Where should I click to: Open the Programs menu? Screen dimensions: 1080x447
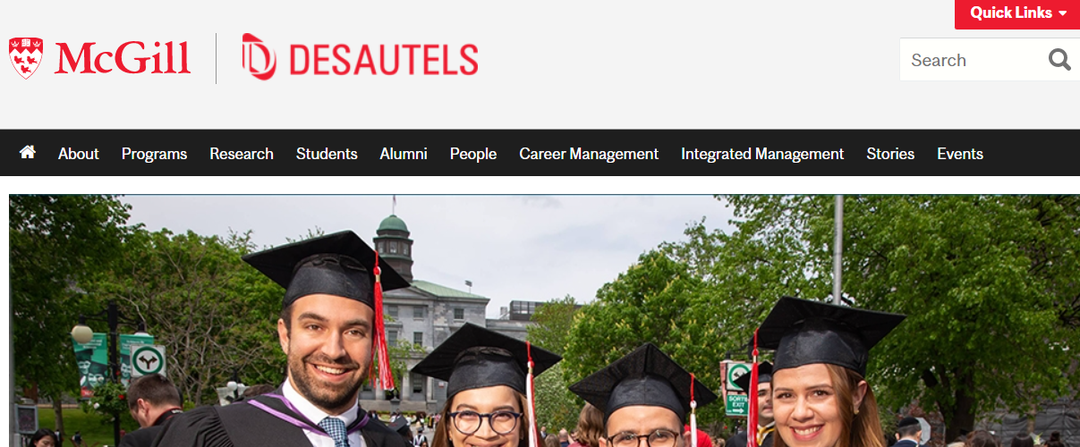tap(154, 154)
